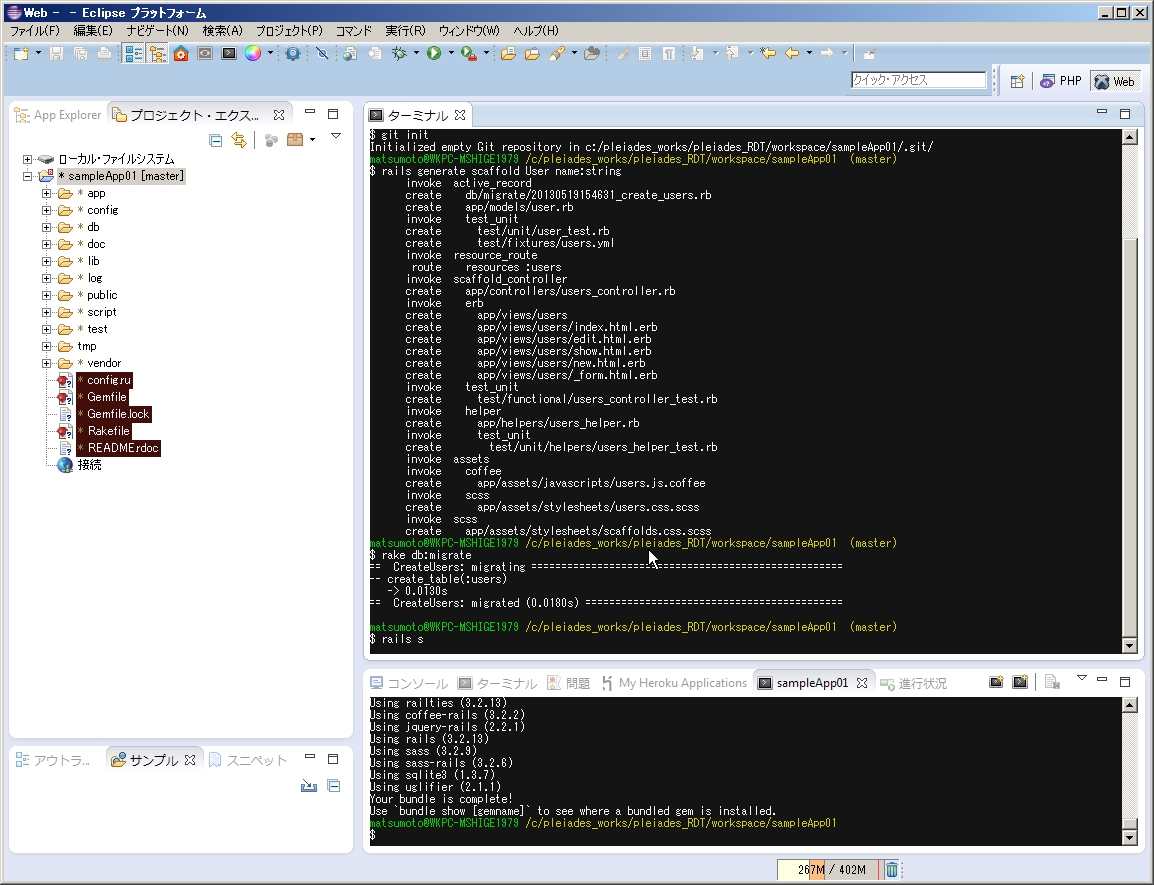Click the yellow Back navigation arrow
The width and height of the screenshot is (1154, 885).
(x=793, y=54)
